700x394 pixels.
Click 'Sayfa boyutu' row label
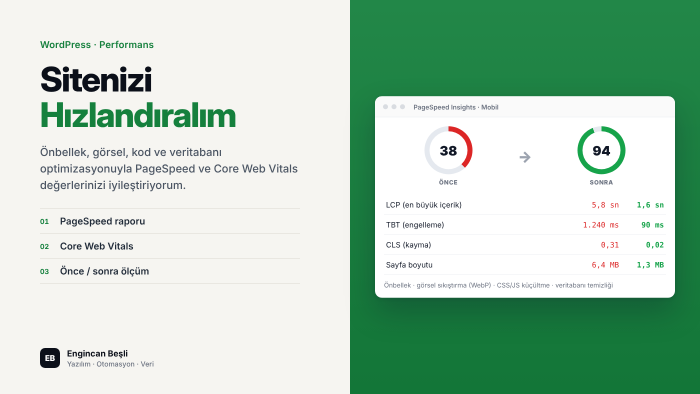(409, 265)
